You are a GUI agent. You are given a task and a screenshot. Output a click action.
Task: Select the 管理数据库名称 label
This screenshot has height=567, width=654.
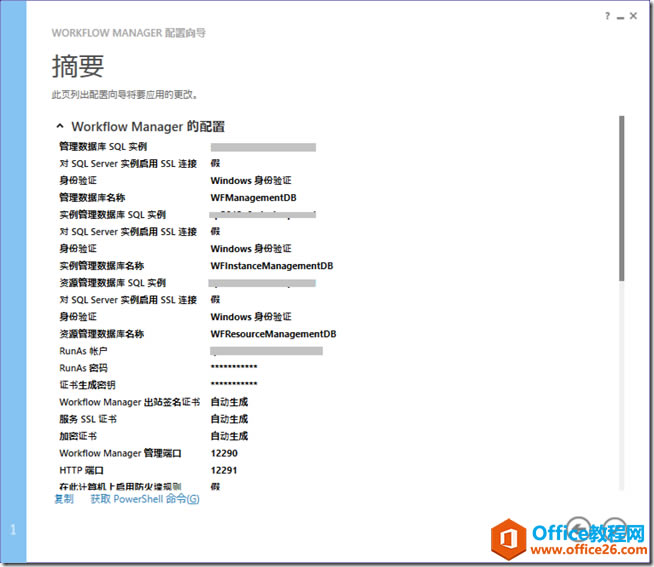tap(92, 197)
